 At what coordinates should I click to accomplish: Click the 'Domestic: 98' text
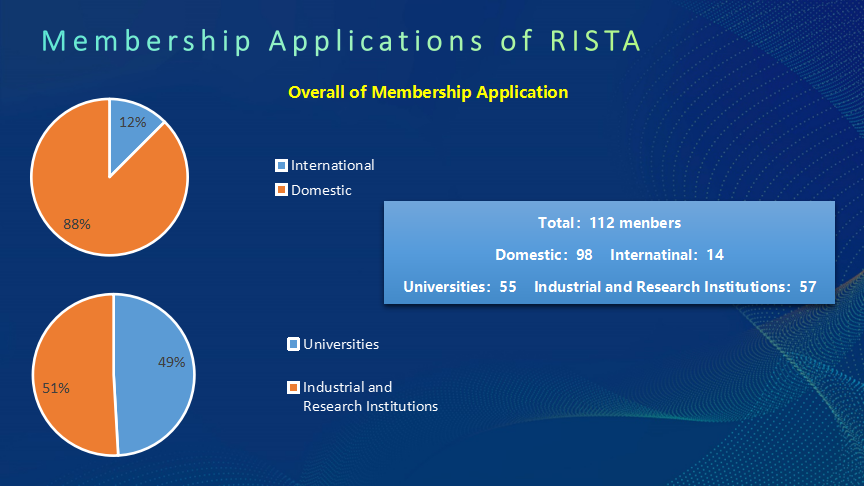(544, 255)
